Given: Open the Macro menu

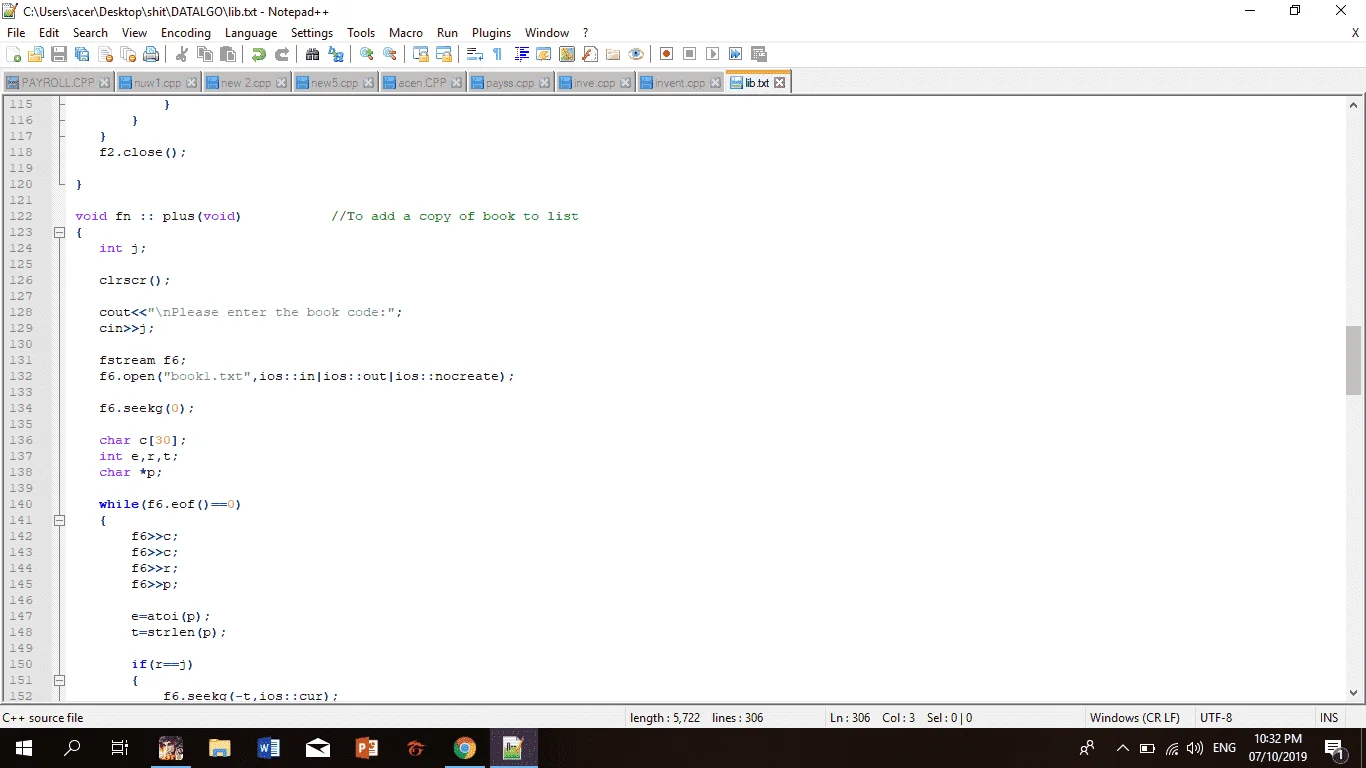Looking at the screenshot, I should coord(406,33).
